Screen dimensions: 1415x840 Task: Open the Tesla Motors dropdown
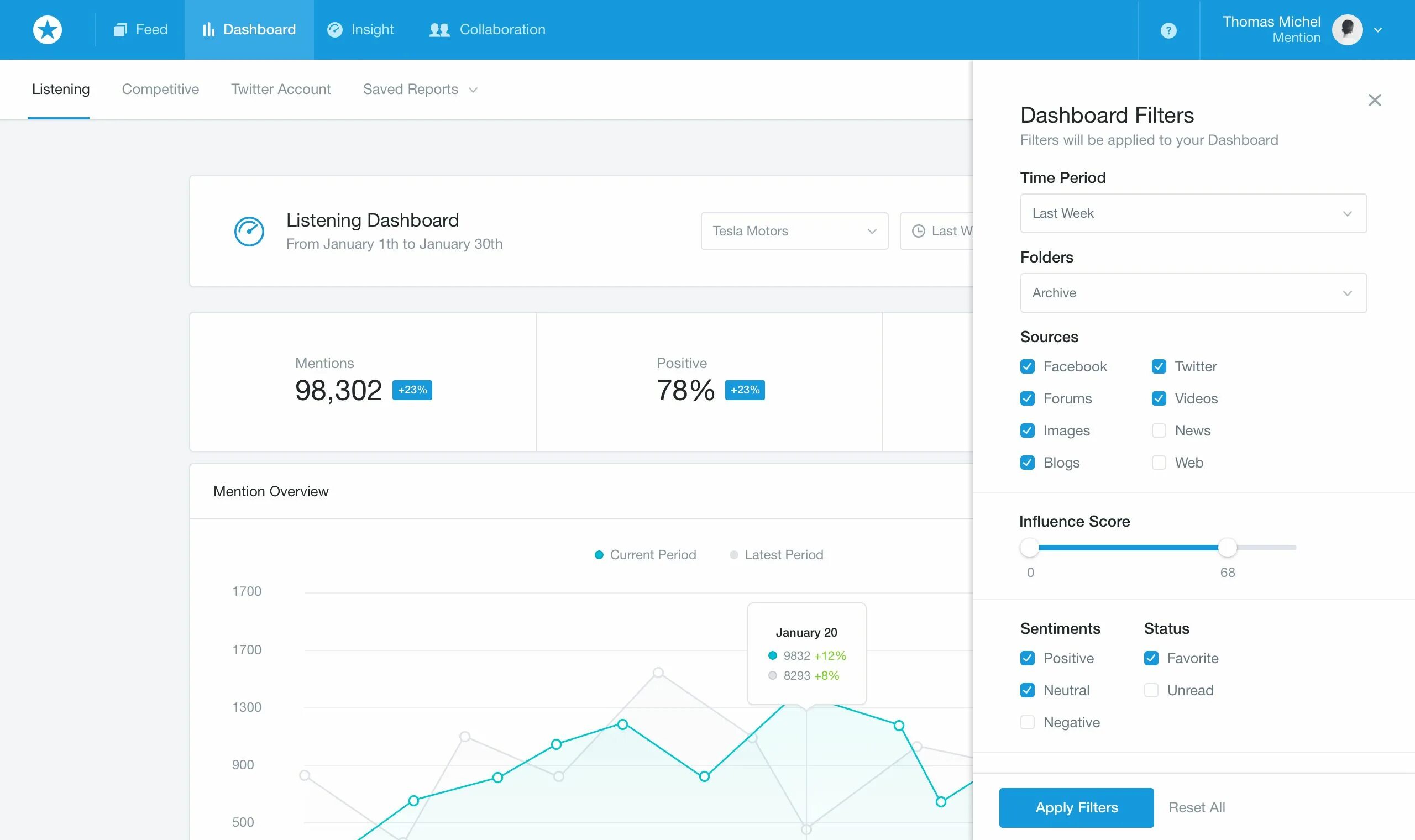point(794,231)
